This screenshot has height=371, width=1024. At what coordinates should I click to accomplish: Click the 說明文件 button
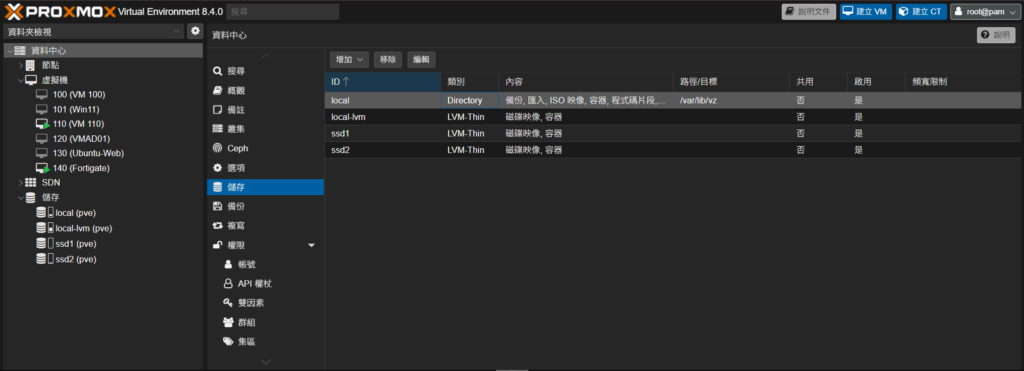click(808, 12)
